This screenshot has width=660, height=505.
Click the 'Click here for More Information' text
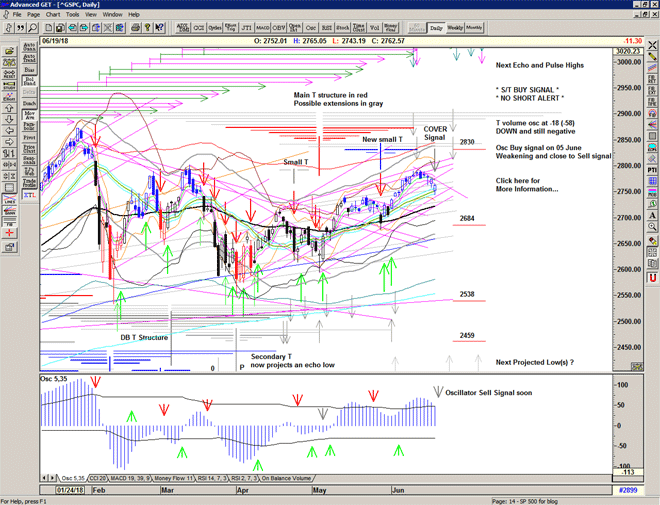tap(527, 185)
